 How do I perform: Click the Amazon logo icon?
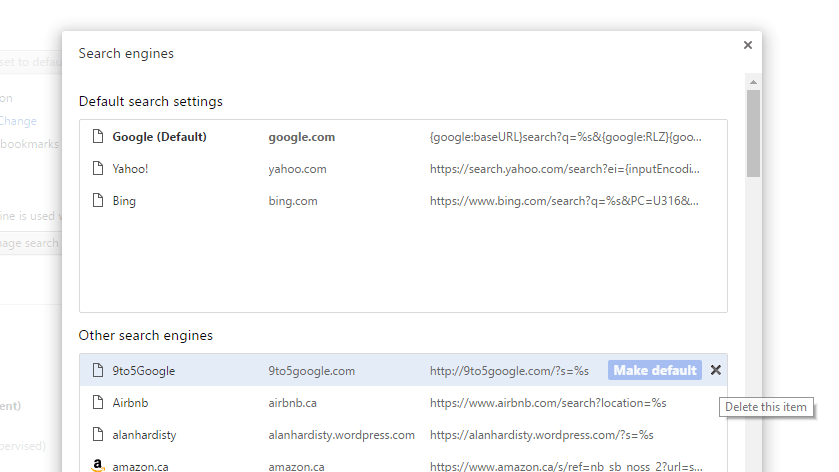(x=98, y=466)
